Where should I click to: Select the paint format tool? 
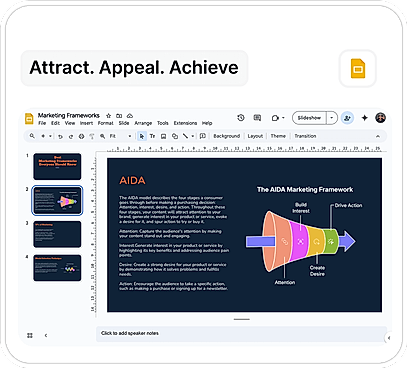pos(92,136)
